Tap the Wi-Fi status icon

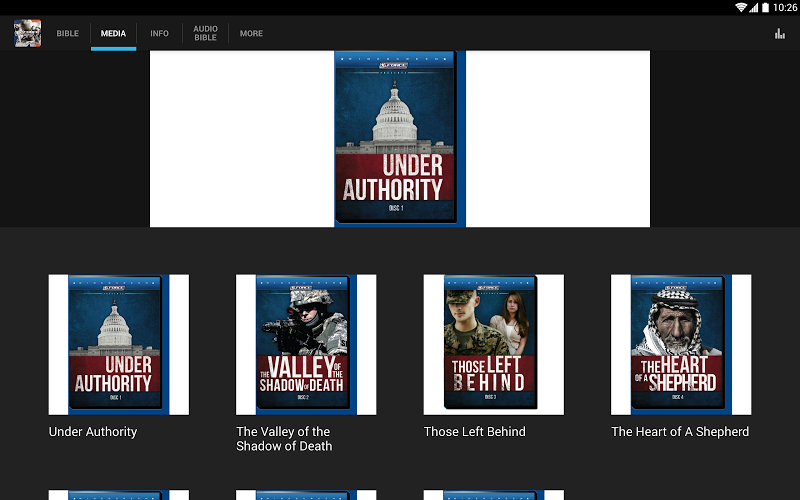pos(741,7)
